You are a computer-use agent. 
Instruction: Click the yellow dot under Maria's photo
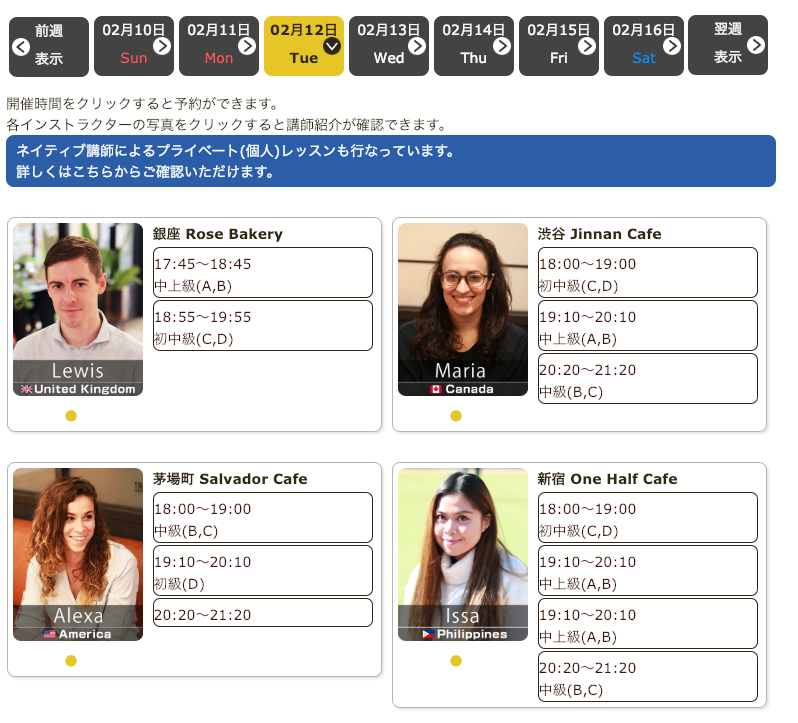[456, 416]
